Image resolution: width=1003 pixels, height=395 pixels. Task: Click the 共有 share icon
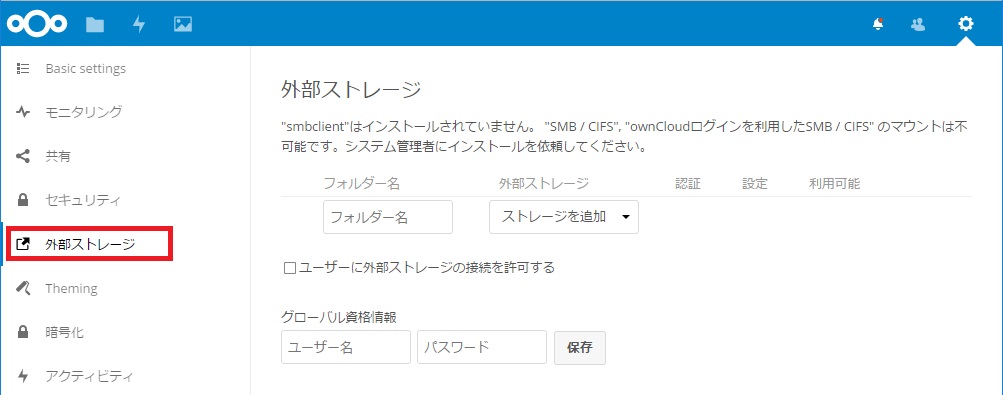tap(23, 157)
